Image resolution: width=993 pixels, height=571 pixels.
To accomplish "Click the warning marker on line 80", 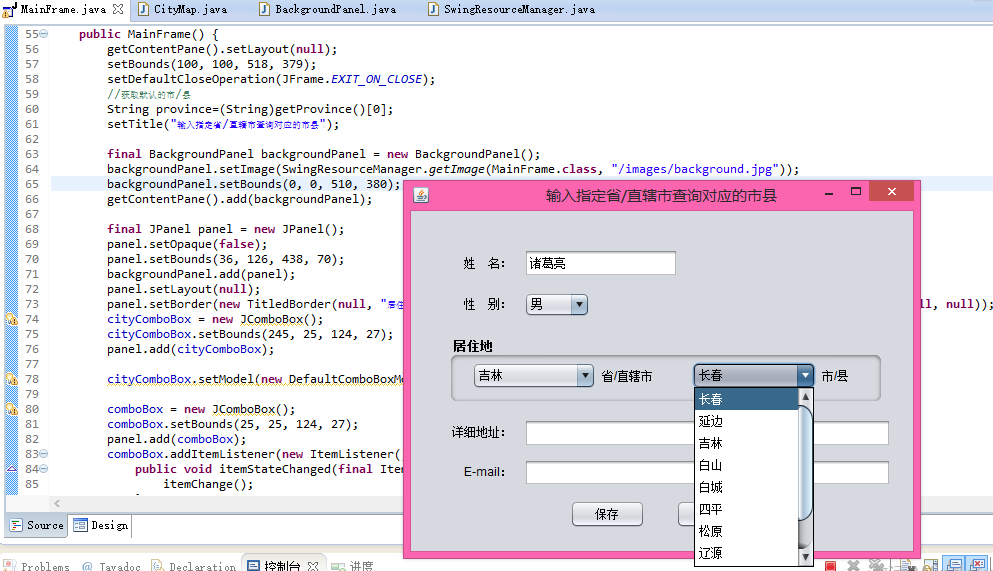I will (12, 409).
